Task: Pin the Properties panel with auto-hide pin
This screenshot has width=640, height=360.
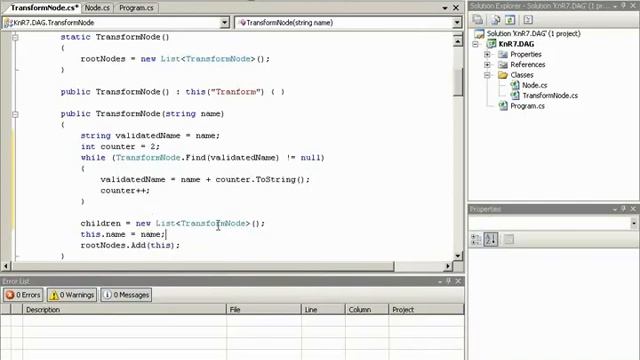Action: click(x=623, y=209)
